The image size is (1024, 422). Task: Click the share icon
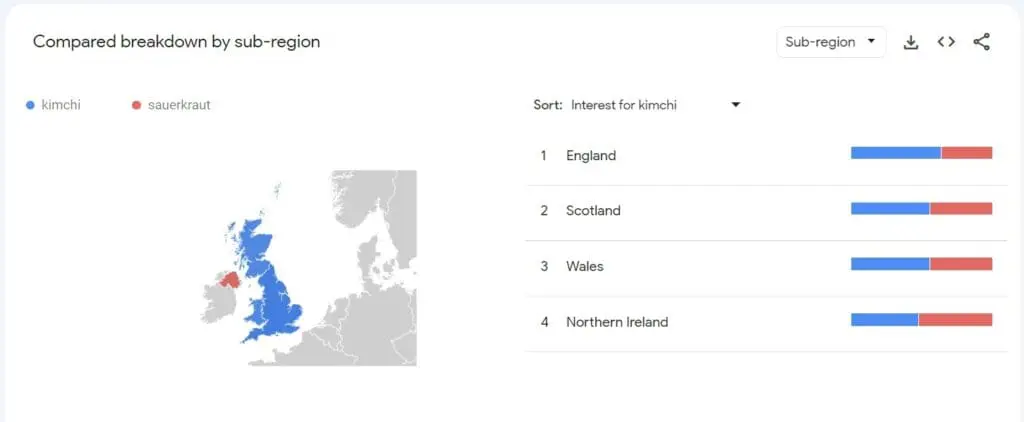tap(982, 42)
